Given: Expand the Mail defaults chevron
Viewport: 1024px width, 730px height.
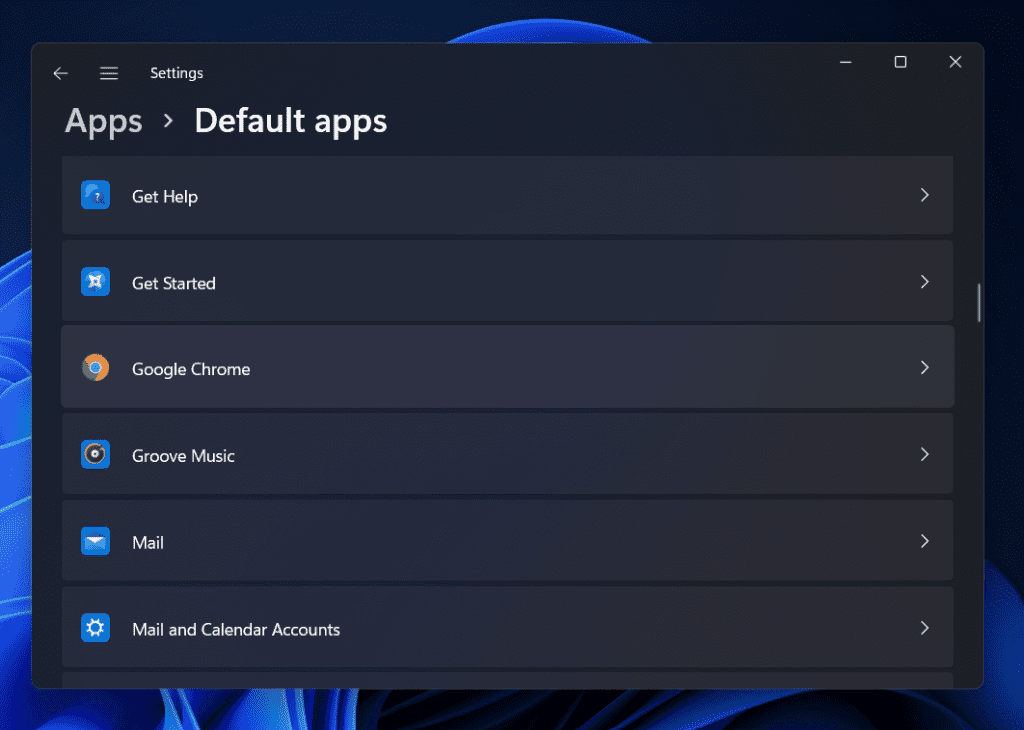Looking at the screenshot, I should point(924,541).
